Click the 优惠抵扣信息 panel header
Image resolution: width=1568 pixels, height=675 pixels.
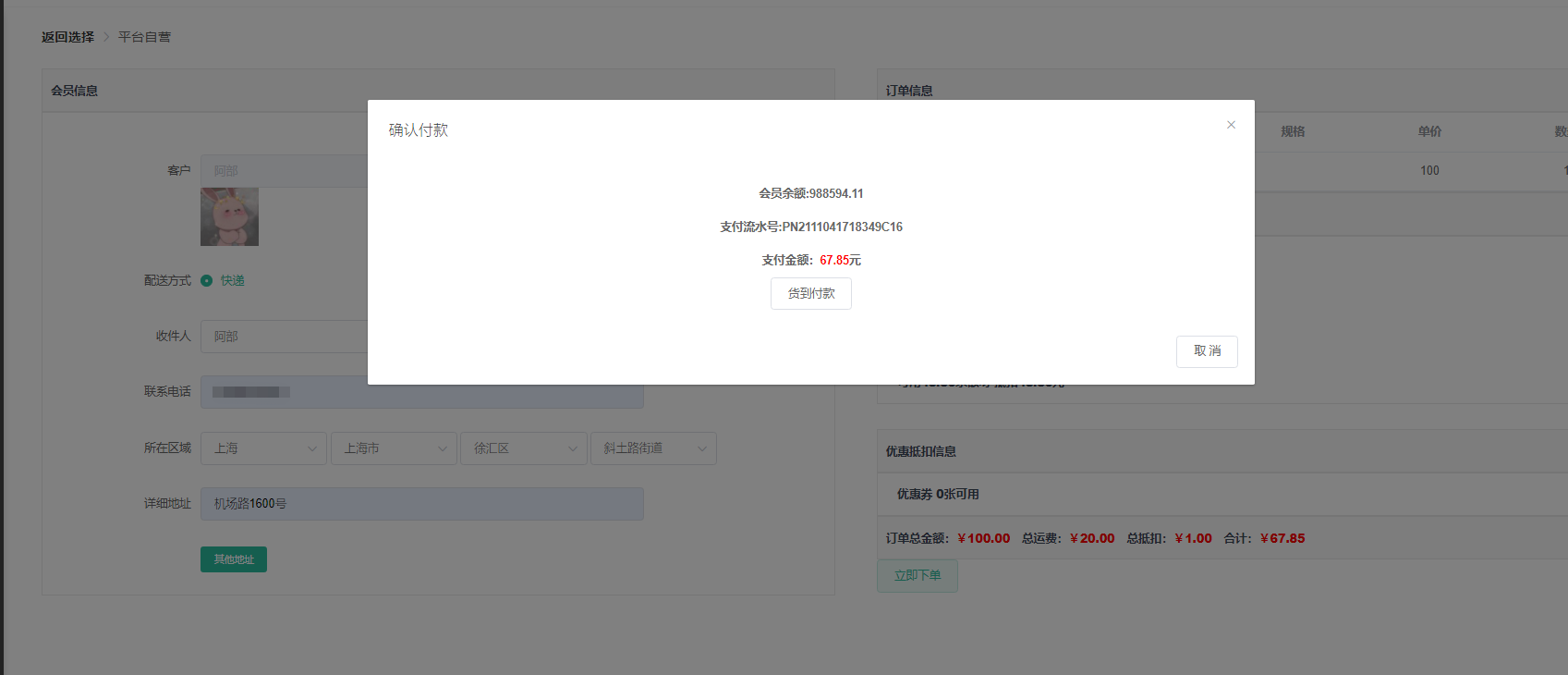(x=1222, y=451)
